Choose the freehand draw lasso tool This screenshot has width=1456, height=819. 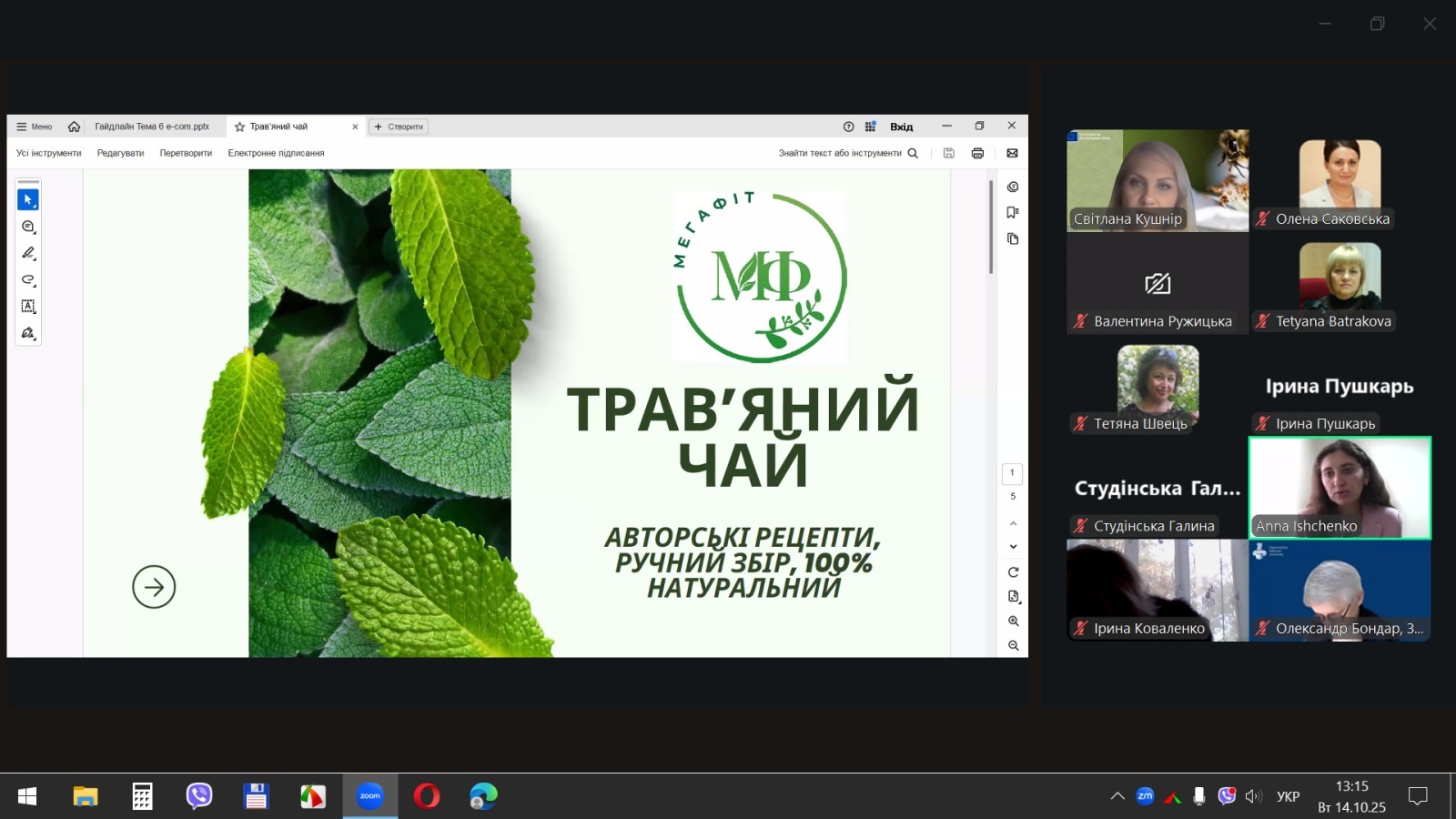[28, 280]
